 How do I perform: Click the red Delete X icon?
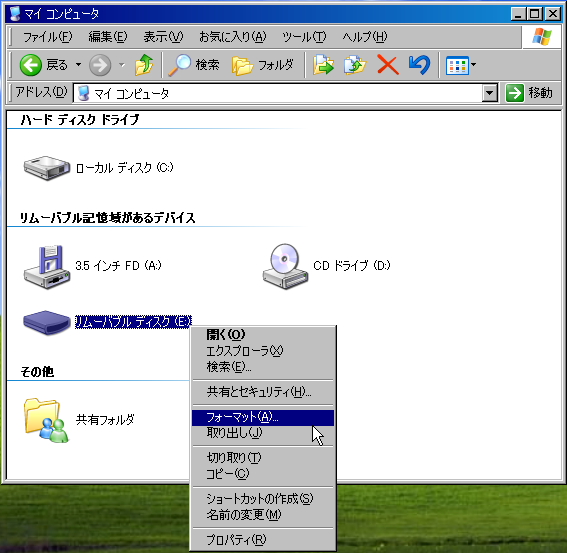388,65
